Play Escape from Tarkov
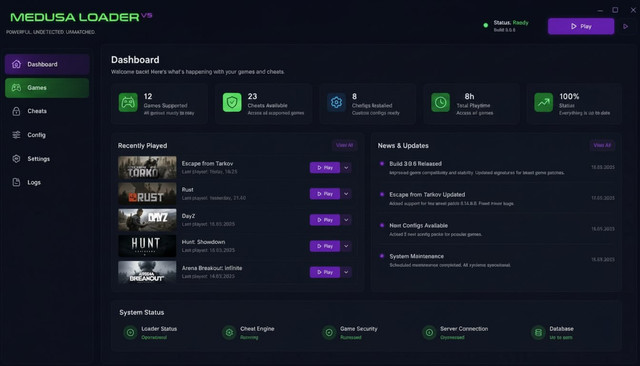Image resolution: width=640 pixels, height=366 pixels. (325, 168)
